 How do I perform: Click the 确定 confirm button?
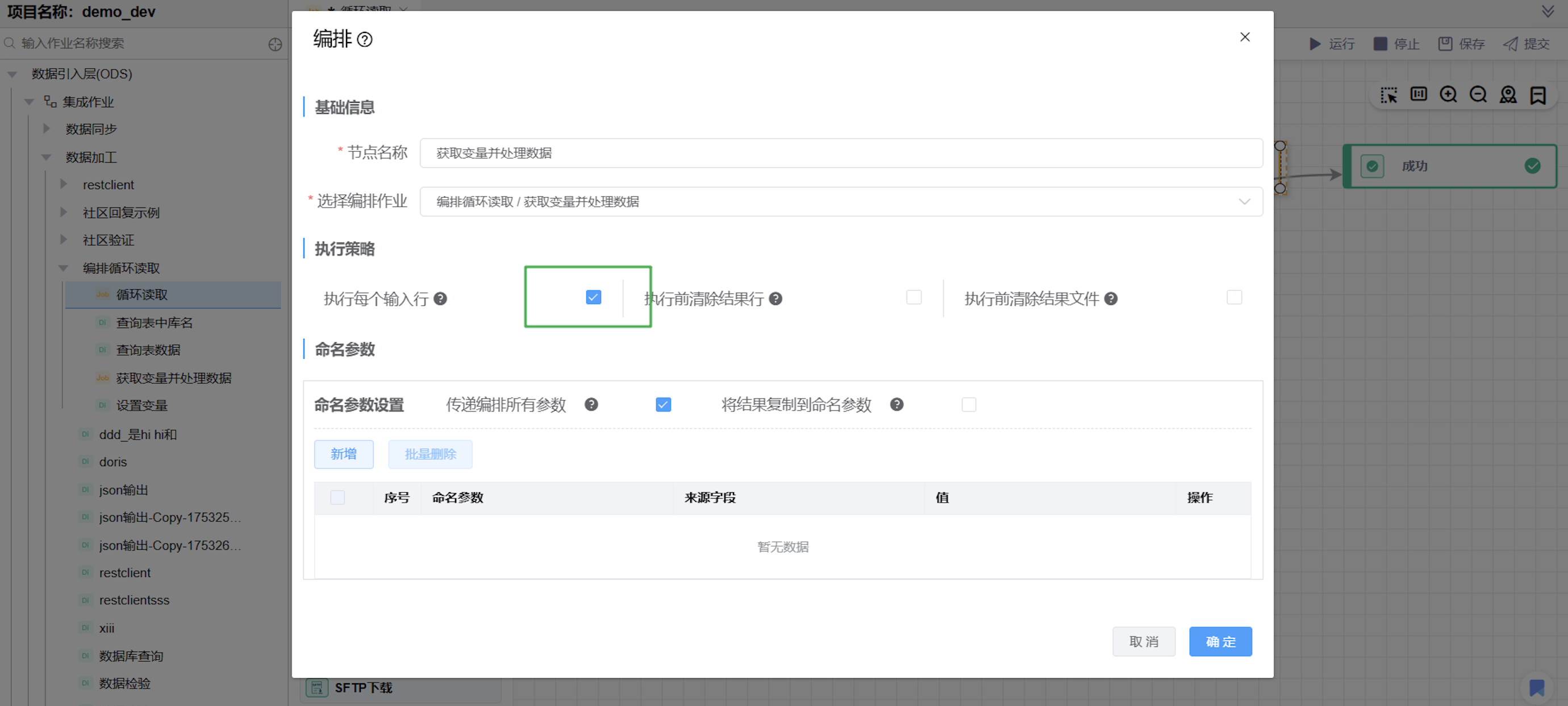(1220, 641)
